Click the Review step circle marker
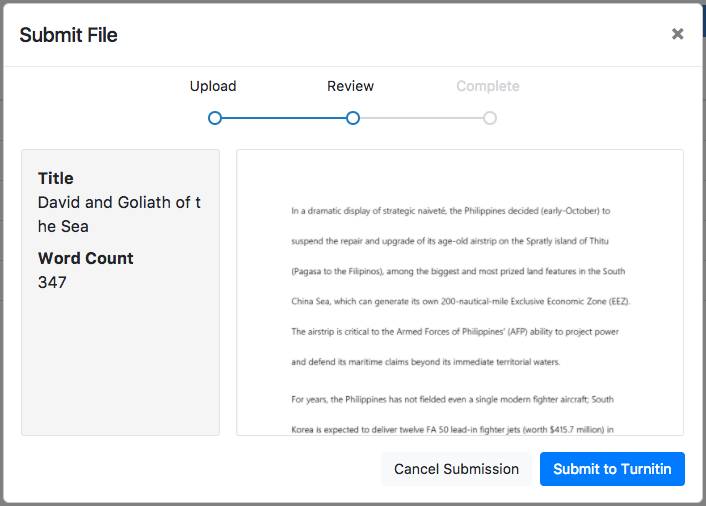Viewport: 706px width, 506px height. point(352,118)
